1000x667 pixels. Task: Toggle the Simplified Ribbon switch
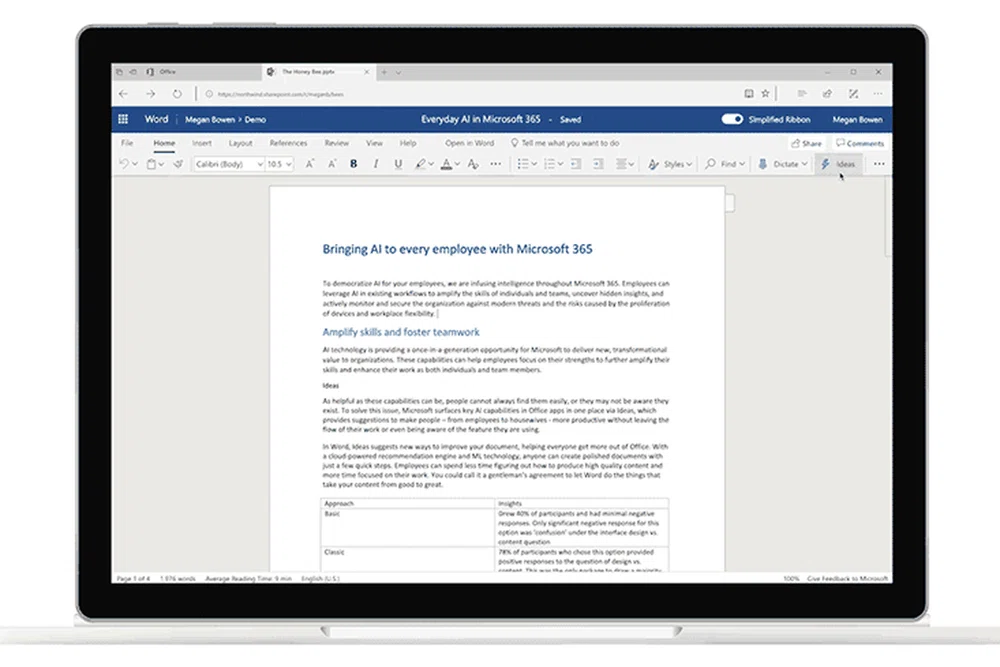pos(732,119)
